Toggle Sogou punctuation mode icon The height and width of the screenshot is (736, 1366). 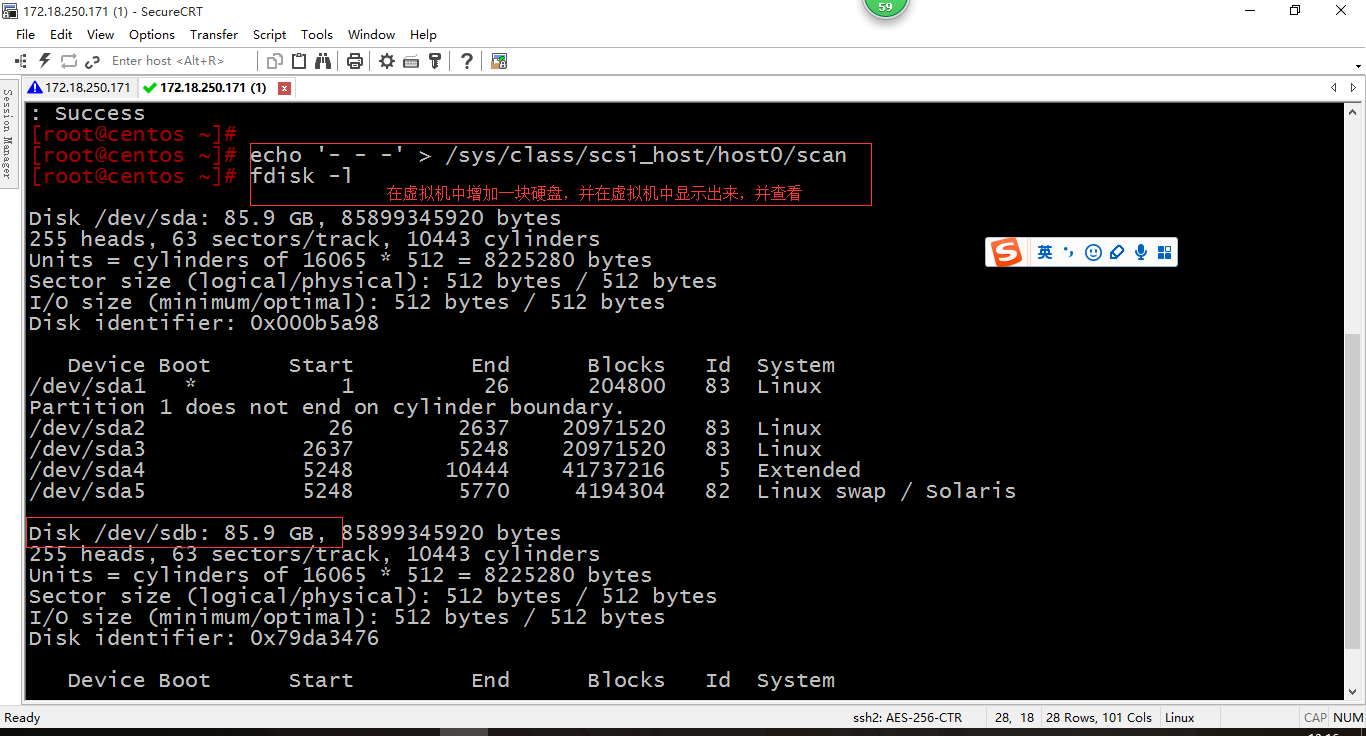pyautogui.click(x=1069, y=252)
